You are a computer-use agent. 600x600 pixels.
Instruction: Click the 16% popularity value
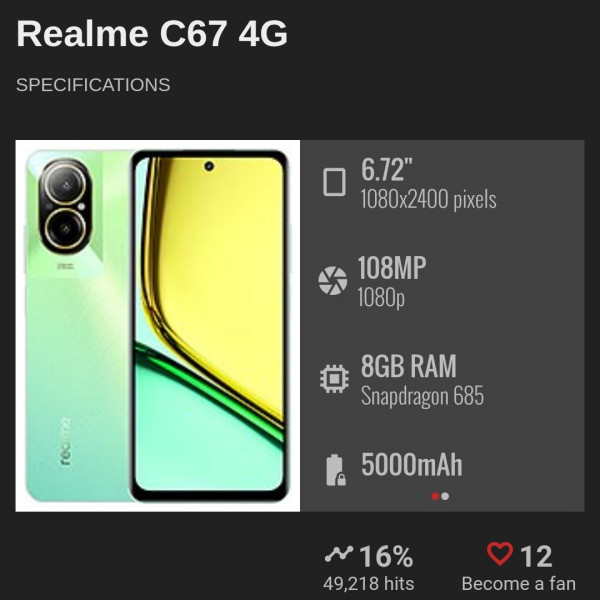point(386,556)
